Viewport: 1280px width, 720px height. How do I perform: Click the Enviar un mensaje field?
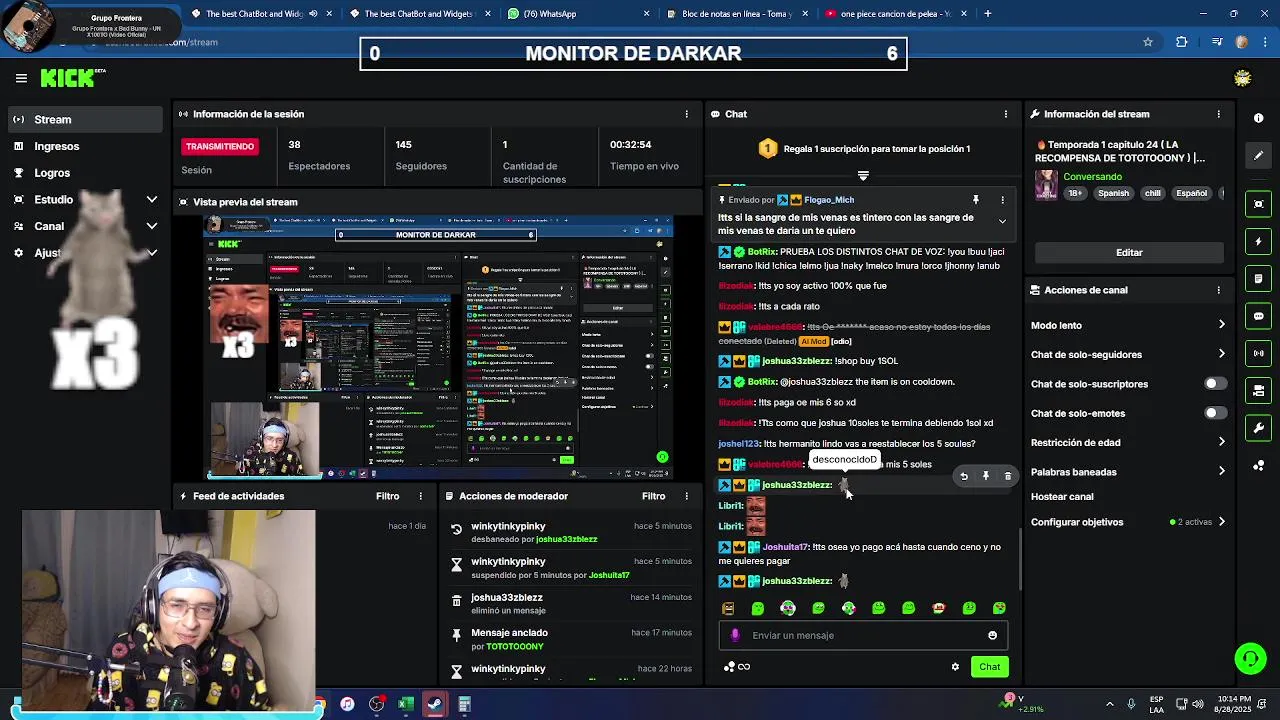[x=863, y=635]
